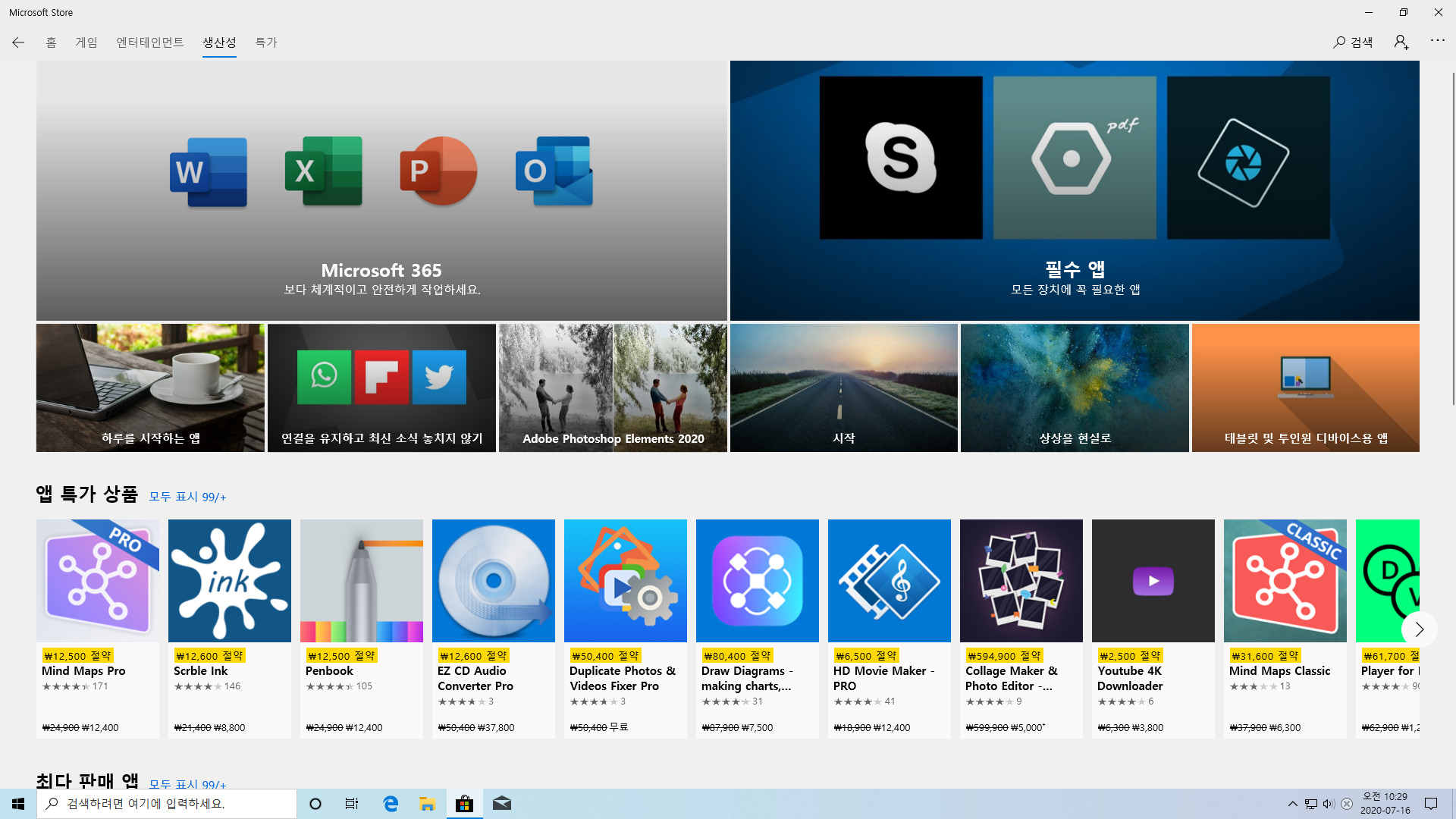
Task: Click Microsoft Store icon in taskbar
Action: [x=464, y=804]
